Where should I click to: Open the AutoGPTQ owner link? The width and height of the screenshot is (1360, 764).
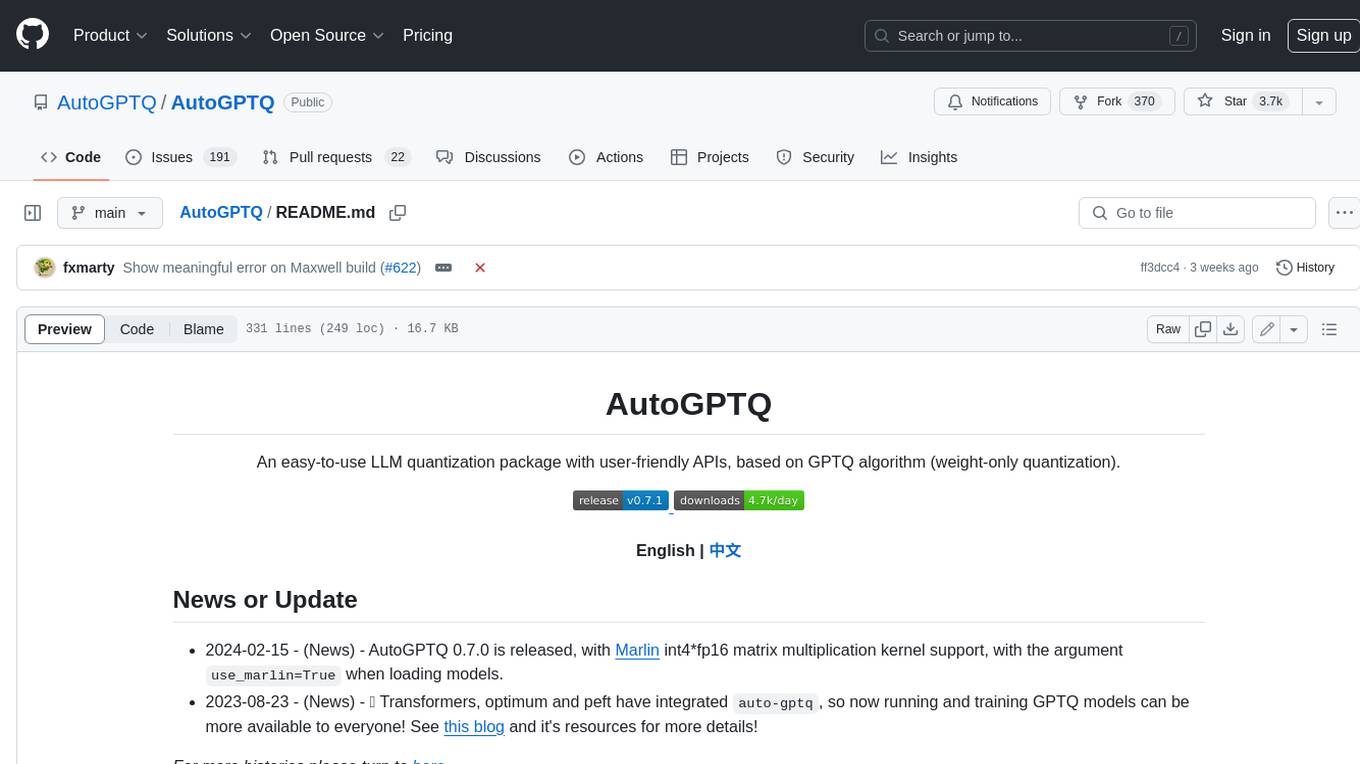[107, 102]
